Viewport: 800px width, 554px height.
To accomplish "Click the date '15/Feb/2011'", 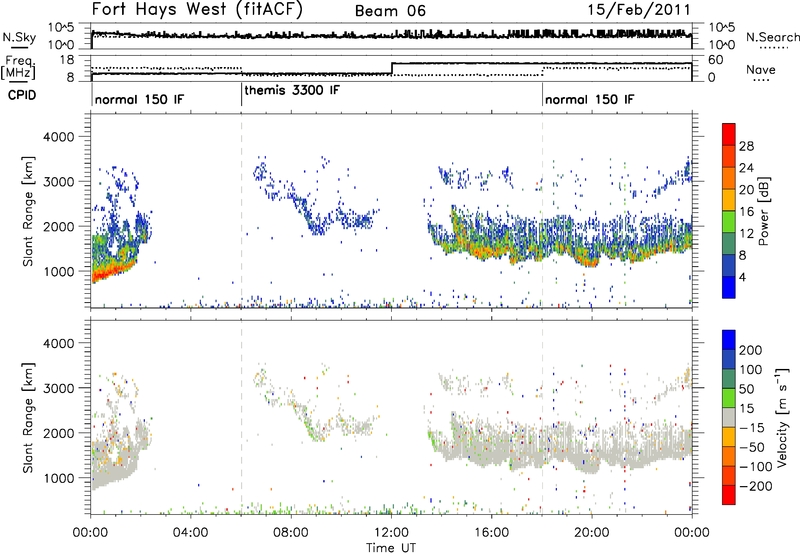I will [639, 9].
